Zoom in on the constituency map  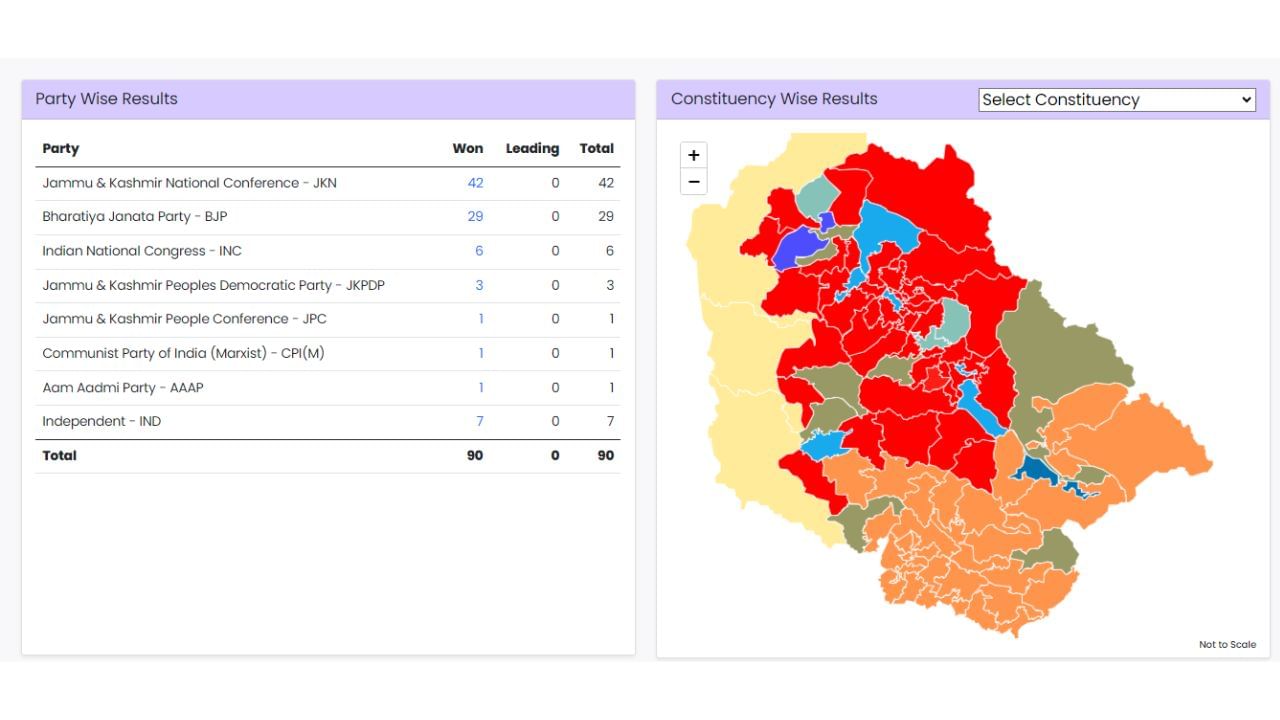(693, 155)
